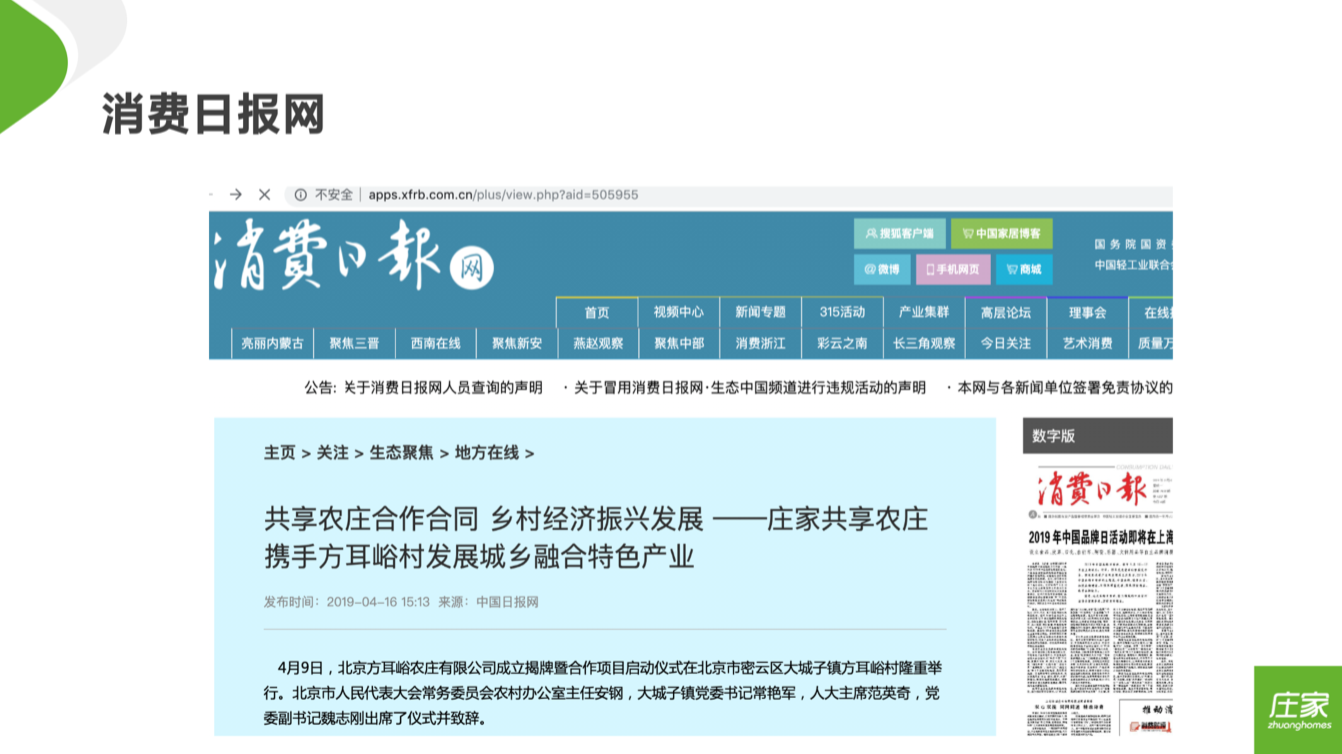1342x754 pixels.
Task: Select the 新闻专题 nav tab
Action: (x=761, y=312)
